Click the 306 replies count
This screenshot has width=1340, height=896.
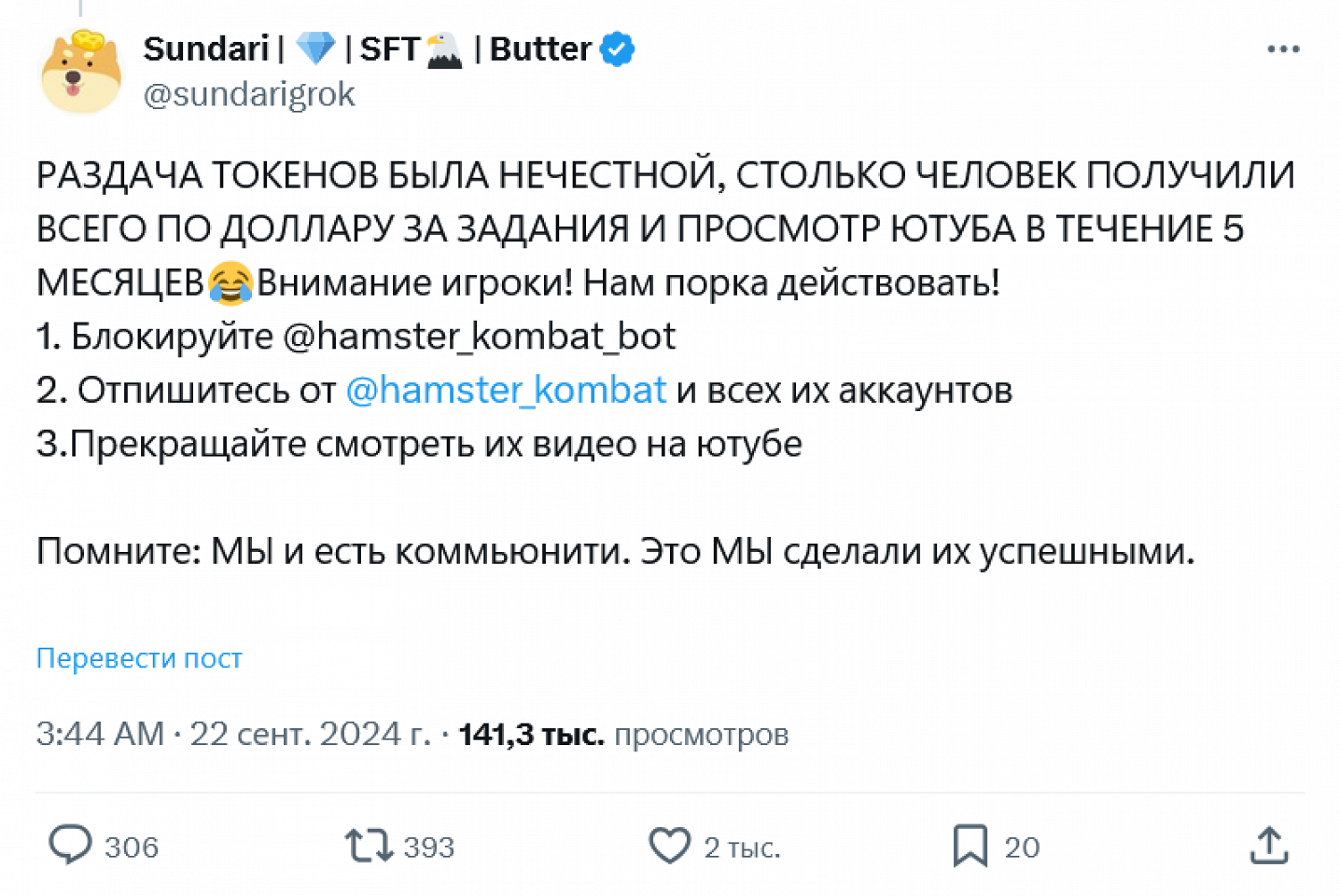pyautogui.click(x=131, y=847)
